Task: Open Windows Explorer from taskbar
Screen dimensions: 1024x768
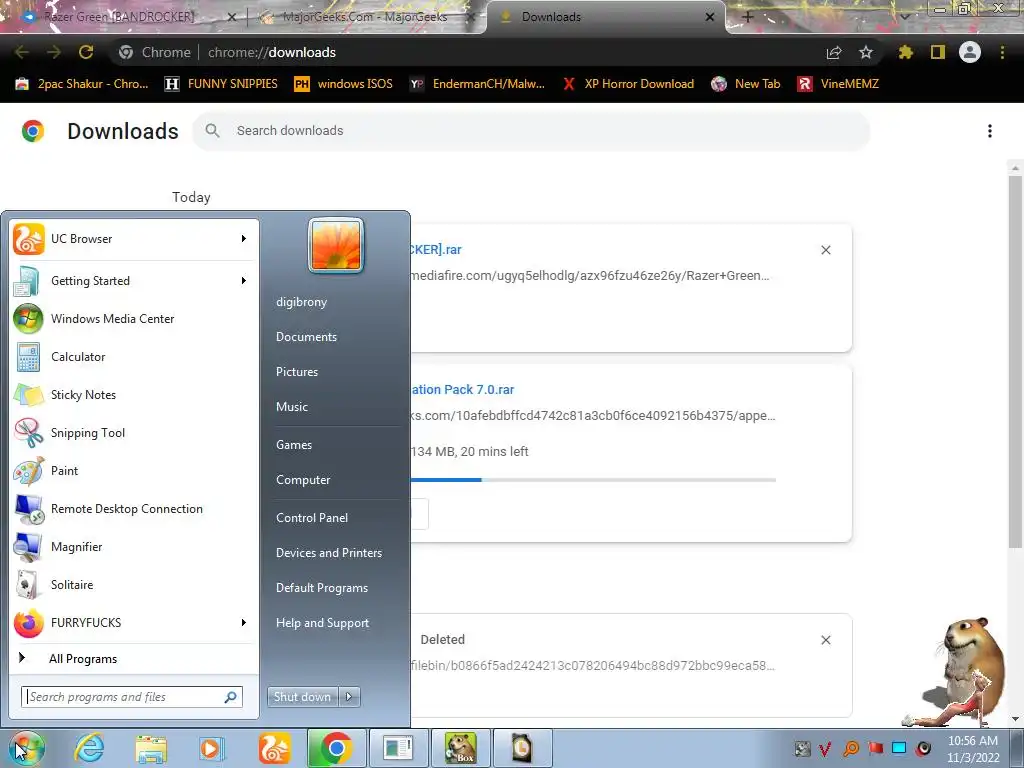Action: pos(151,748)
